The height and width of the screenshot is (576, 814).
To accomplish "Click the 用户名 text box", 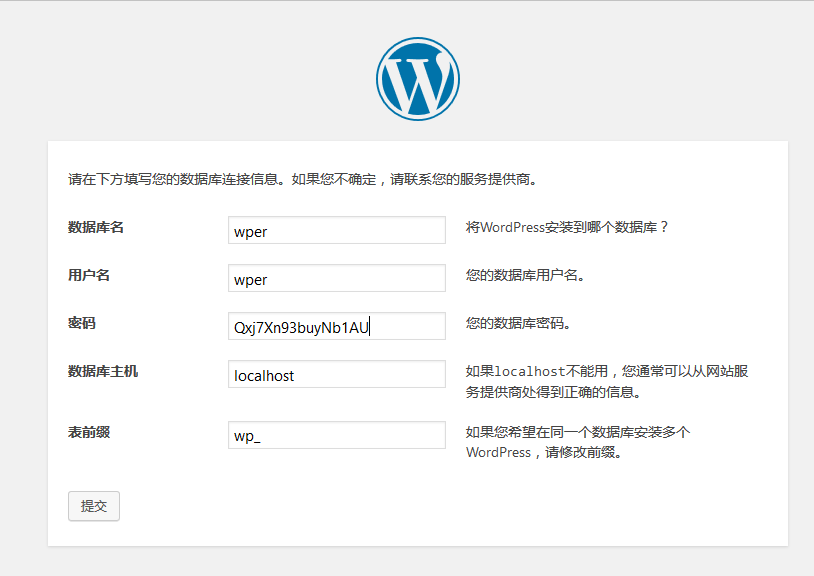I will point(336,279).
